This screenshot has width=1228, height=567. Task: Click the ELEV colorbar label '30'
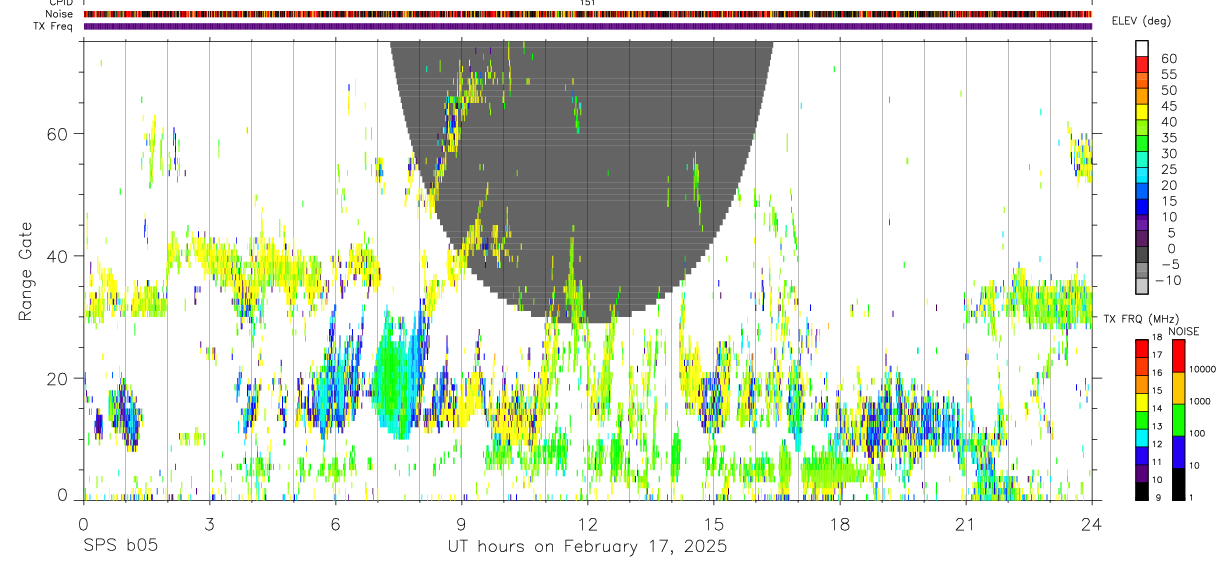1167,153
